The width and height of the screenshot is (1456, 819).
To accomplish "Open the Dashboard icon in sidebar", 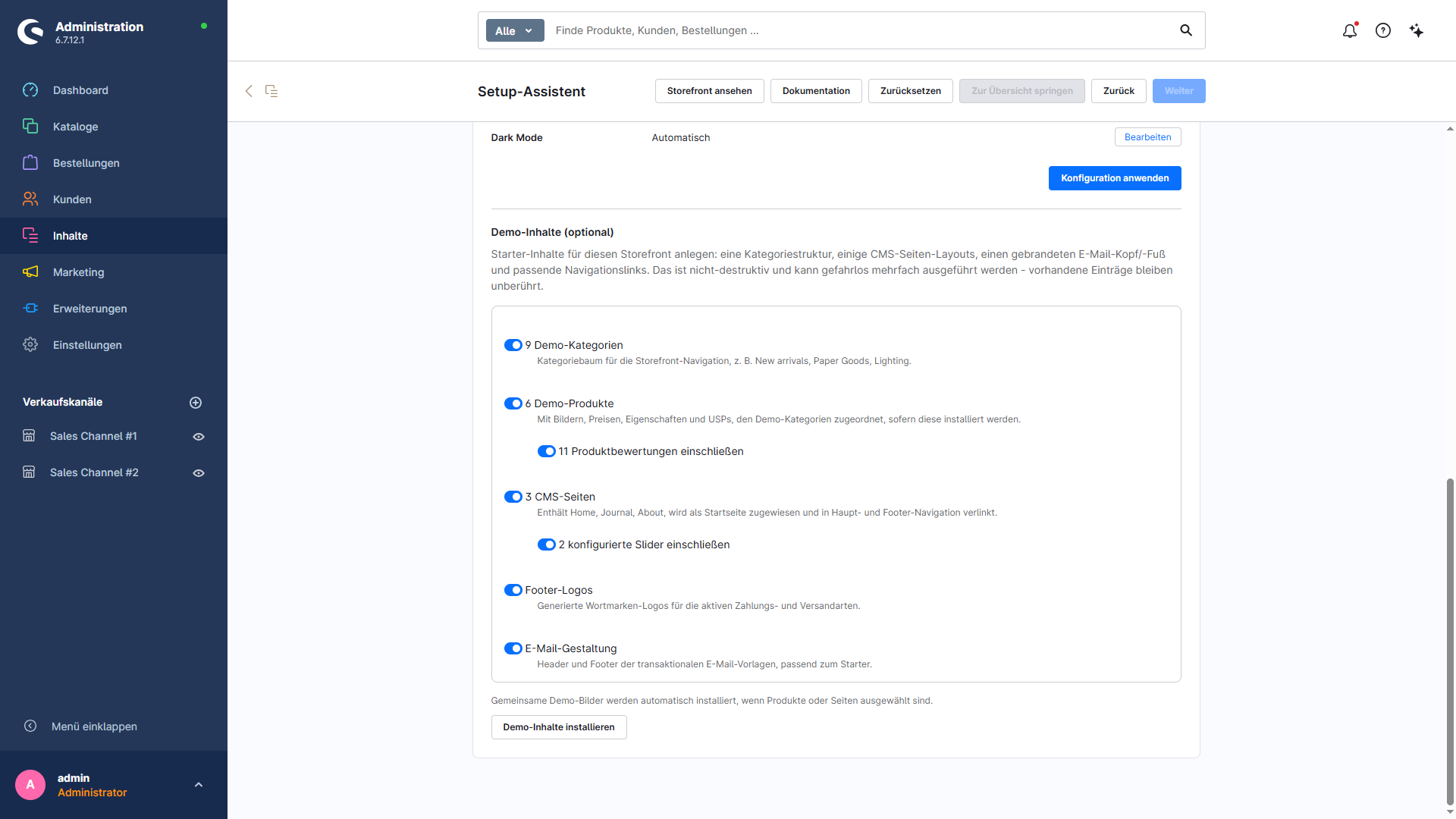I will [x=30, y=90].
